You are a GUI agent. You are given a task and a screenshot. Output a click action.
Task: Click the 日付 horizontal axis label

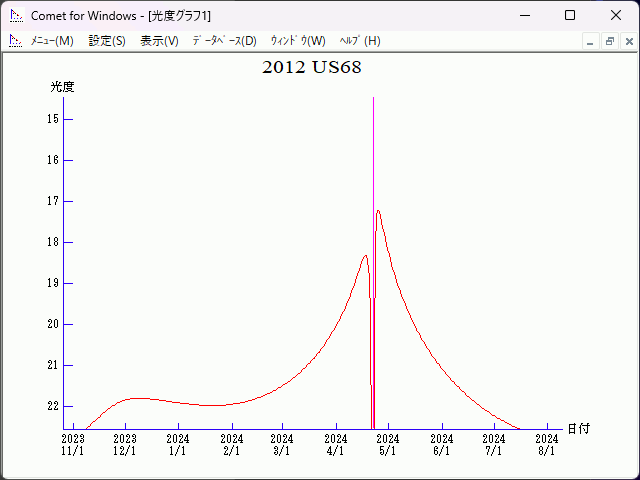(x=578, y=429)
